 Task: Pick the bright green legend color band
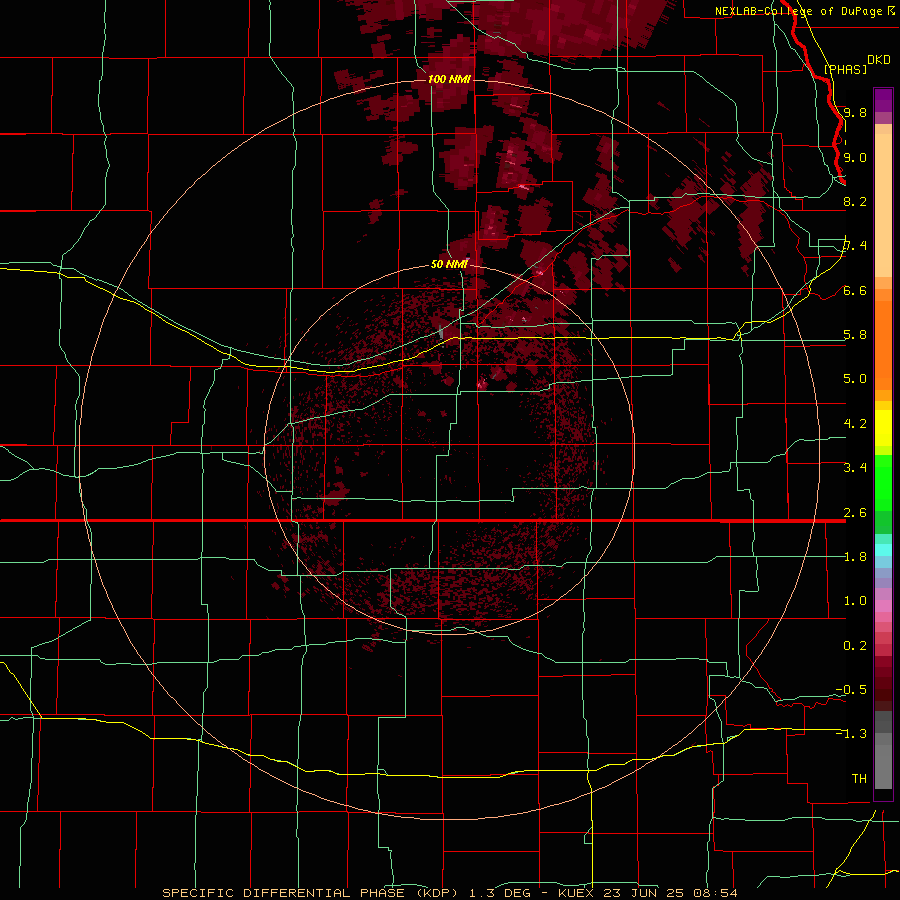(x=883, y=483)
